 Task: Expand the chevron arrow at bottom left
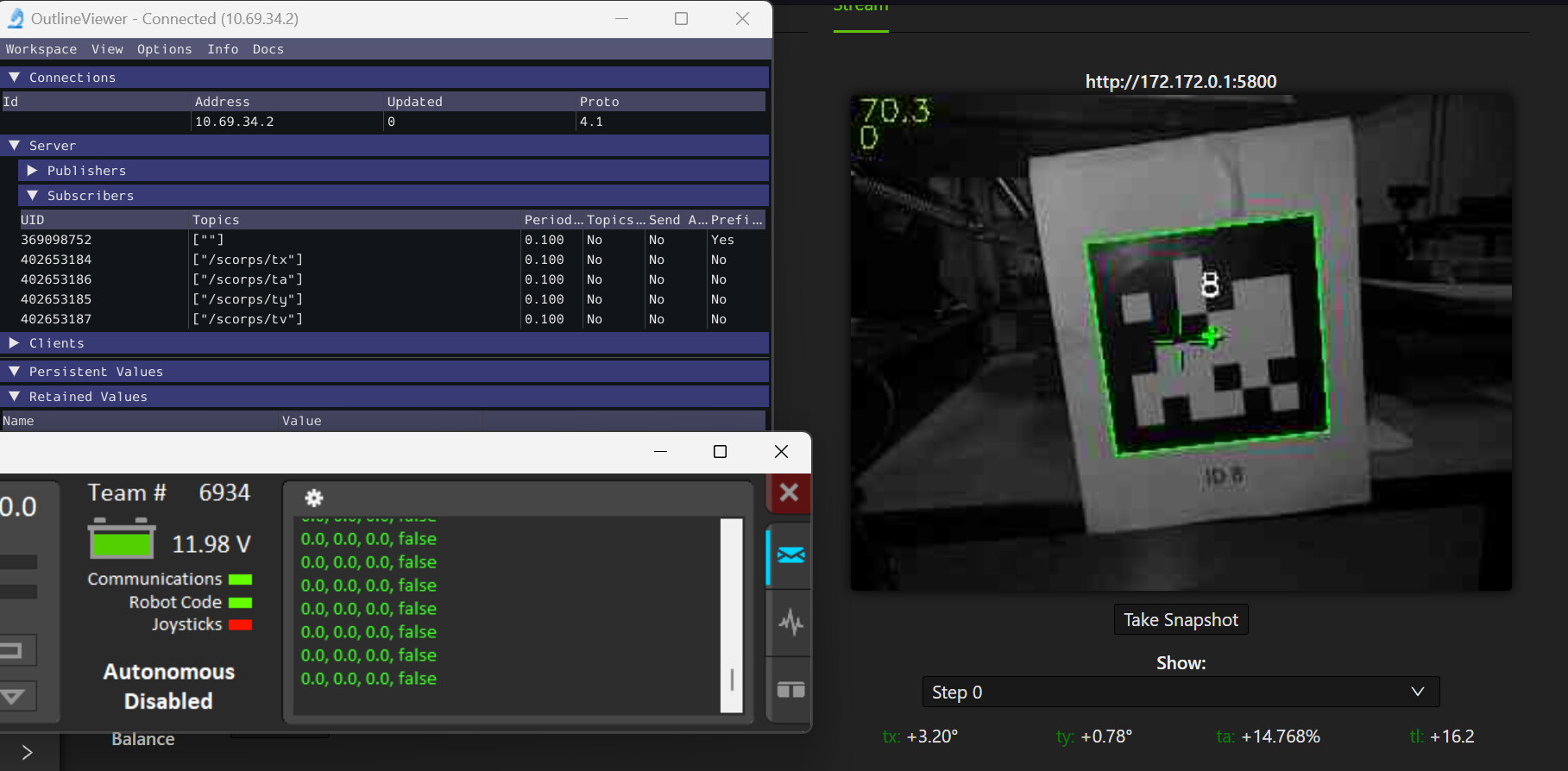tap(27, 753)
